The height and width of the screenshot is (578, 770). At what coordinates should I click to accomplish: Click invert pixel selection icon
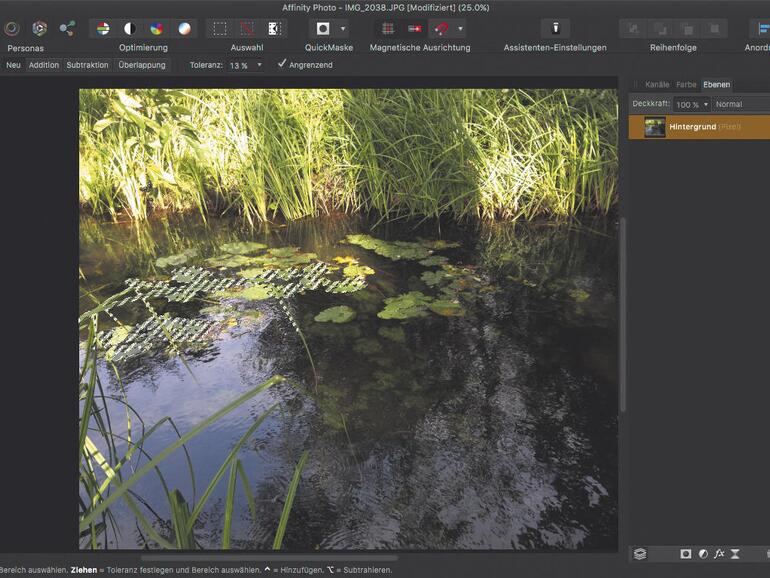click(x=275, y=28)
